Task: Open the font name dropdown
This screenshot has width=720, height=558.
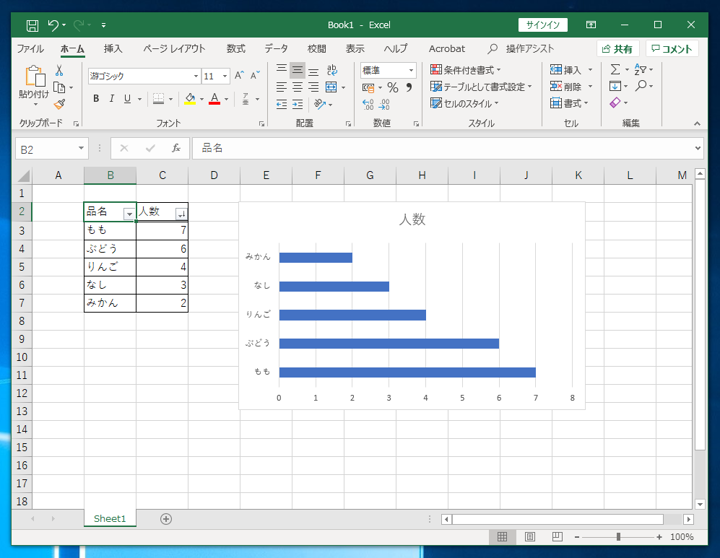Action: pyautogui.click(x=196, y=76)
